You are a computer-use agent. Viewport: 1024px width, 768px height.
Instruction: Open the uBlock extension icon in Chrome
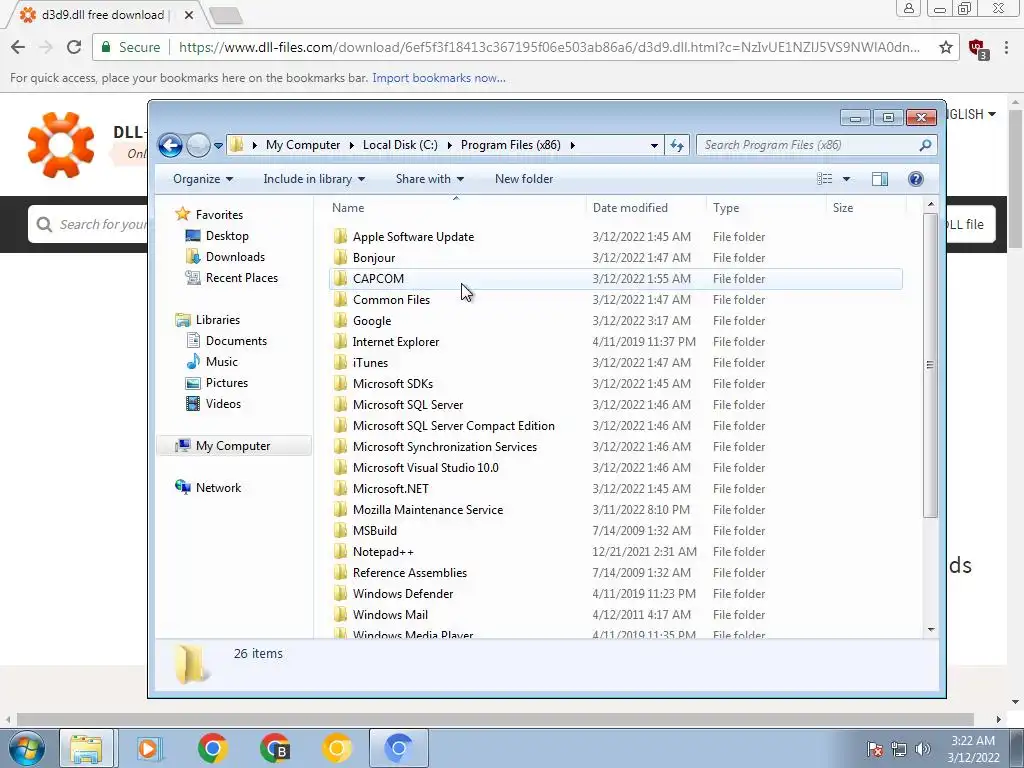pos(977,48)
